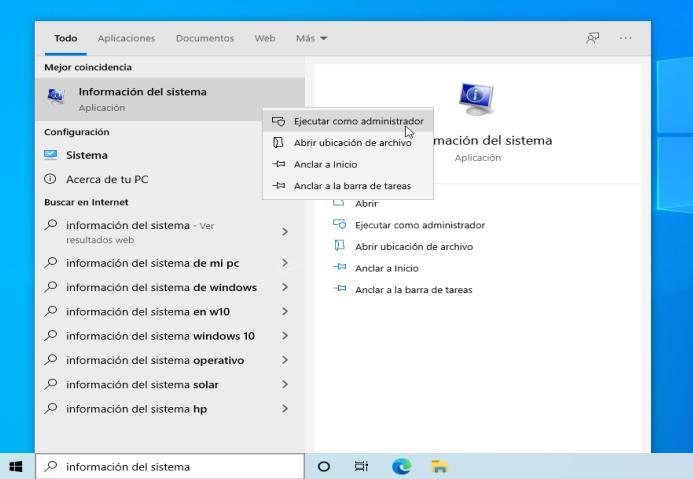Screen dimensions: 693x479
Task: Switch to the Todo tab
Action: pos(65,38)
